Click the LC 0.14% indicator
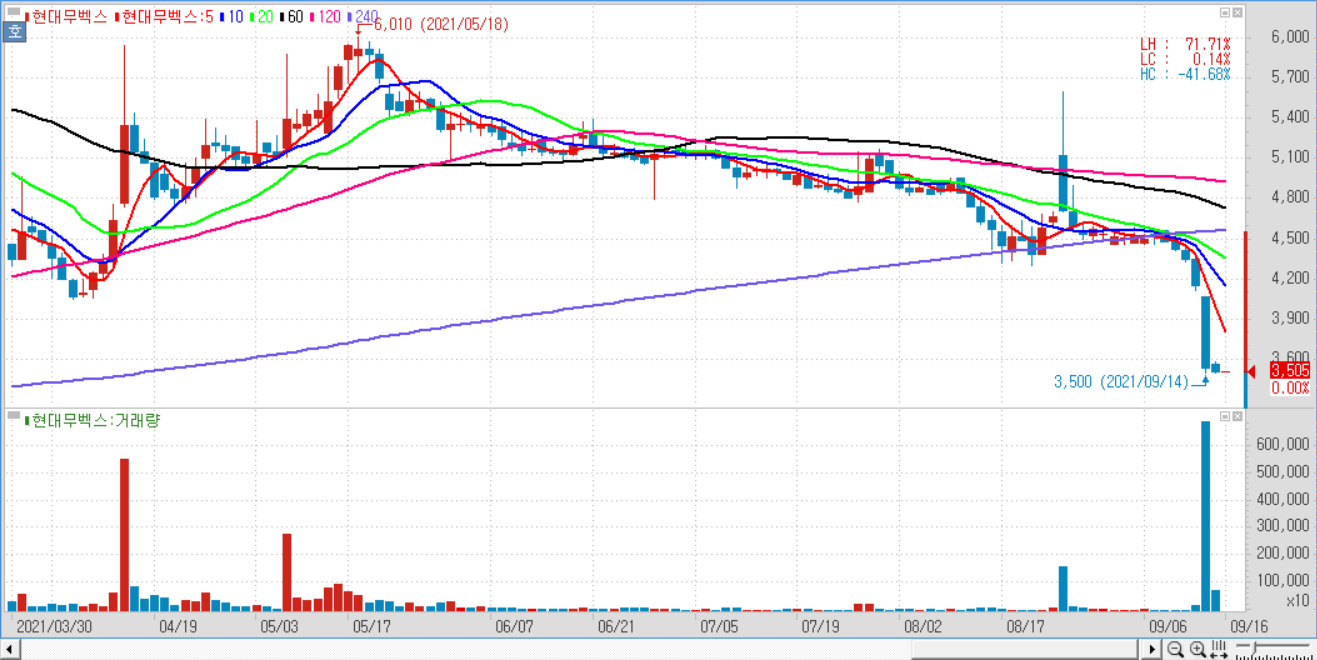 click(x=1185, y=59)
